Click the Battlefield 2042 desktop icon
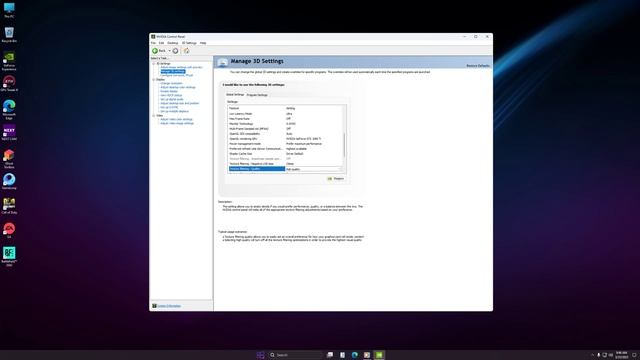This screenshot has height=360, width=640. click(9, 257)
